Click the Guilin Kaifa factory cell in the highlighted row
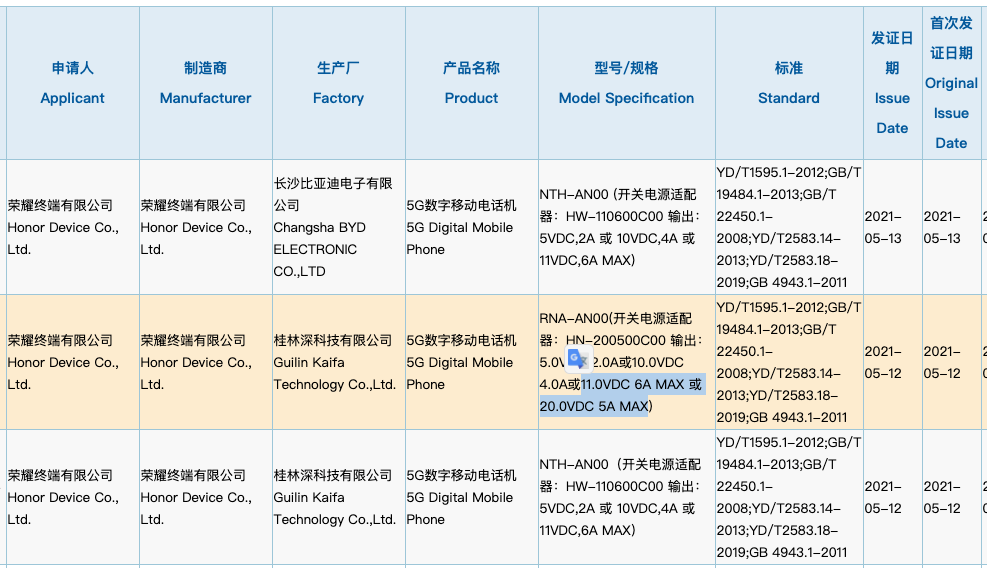Screen dimensions: 987x568 (339, 362)
